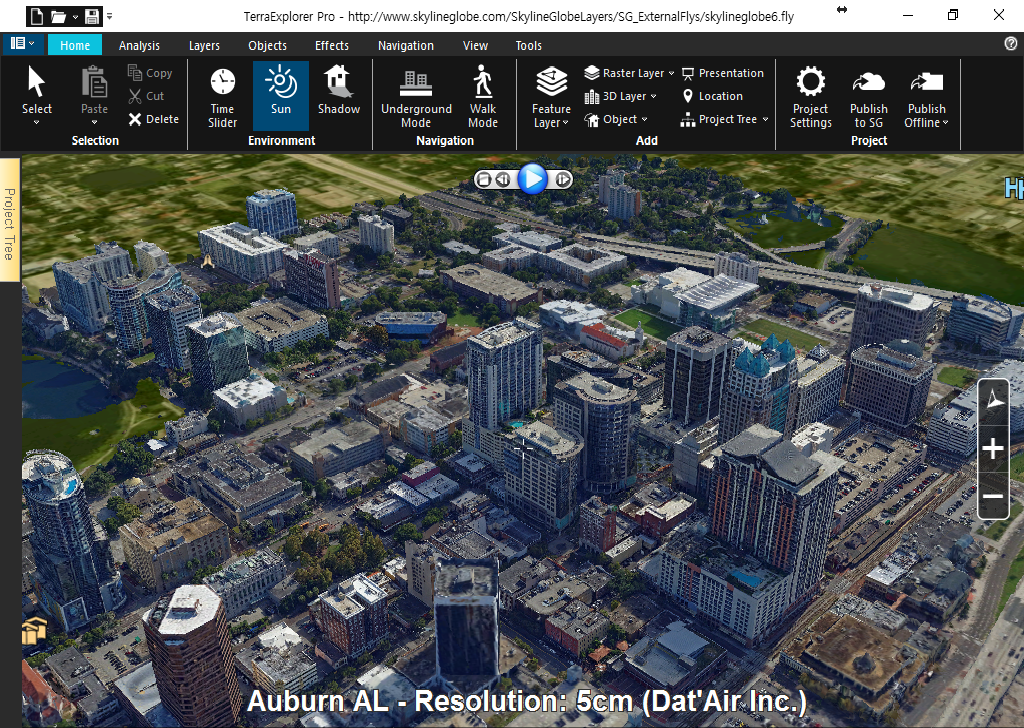Screen dimensions: 1024x728
Task: Minimize the TerraExplorer window
Action: click(908, 14)
